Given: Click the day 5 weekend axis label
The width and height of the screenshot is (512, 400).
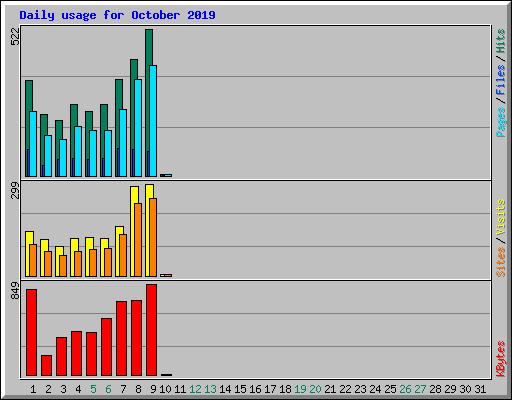Looking at the screenshot, I should 93,389.
